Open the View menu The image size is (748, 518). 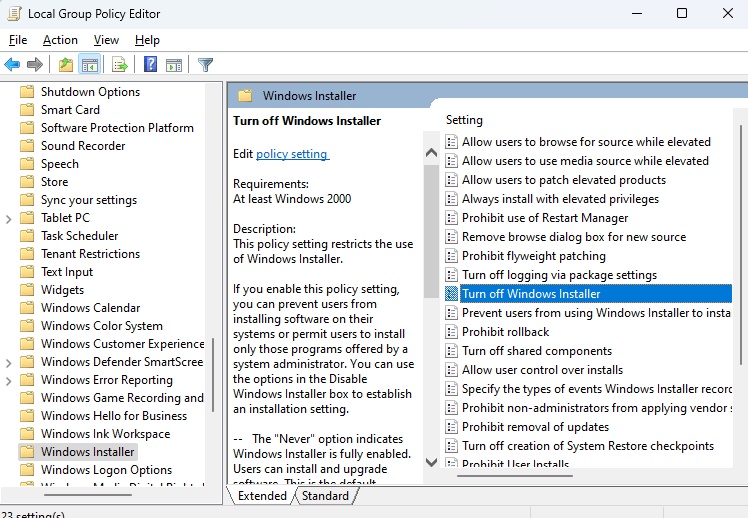(x=106, y=40)
